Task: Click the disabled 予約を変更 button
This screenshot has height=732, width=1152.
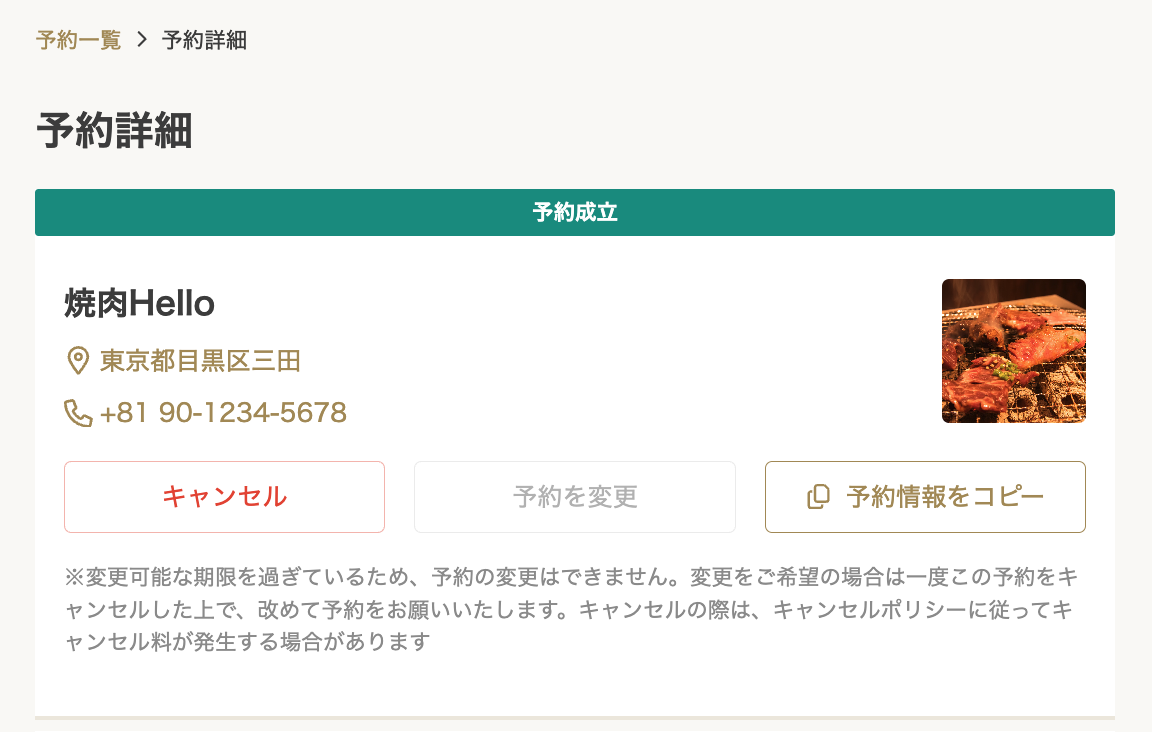Action: 575,497
